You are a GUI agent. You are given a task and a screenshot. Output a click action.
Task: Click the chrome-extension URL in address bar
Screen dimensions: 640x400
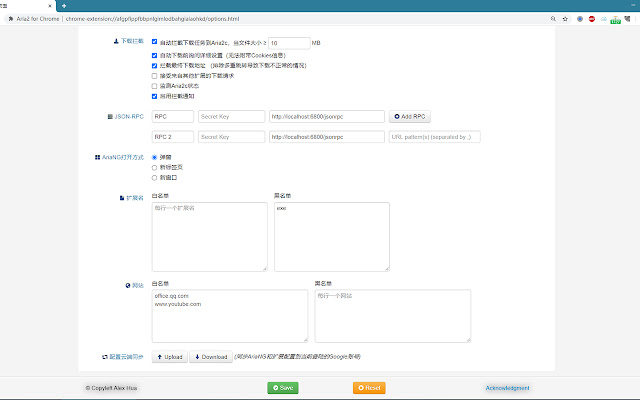tap(152, 19)
